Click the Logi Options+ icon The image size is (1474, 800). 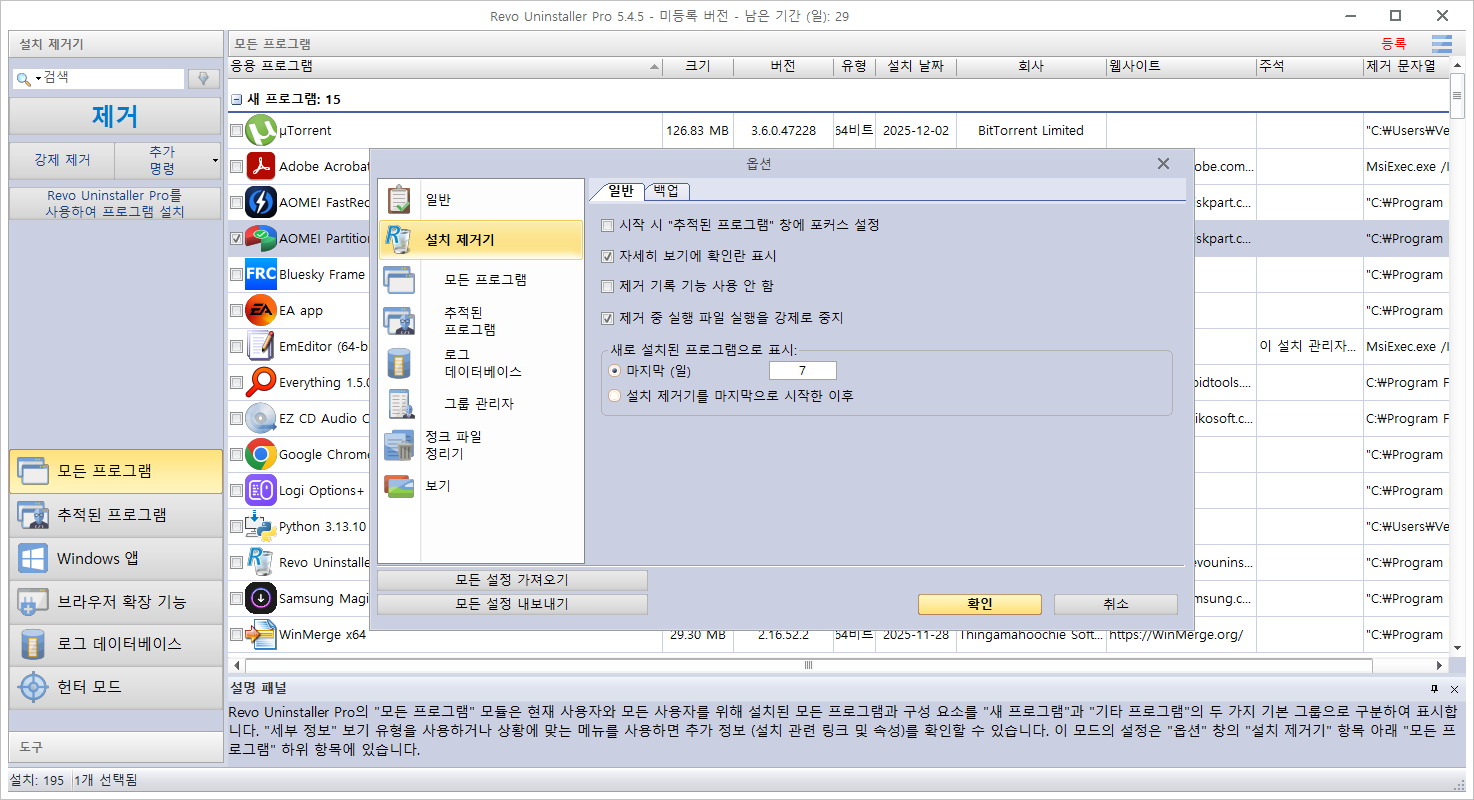pos(261,490)
